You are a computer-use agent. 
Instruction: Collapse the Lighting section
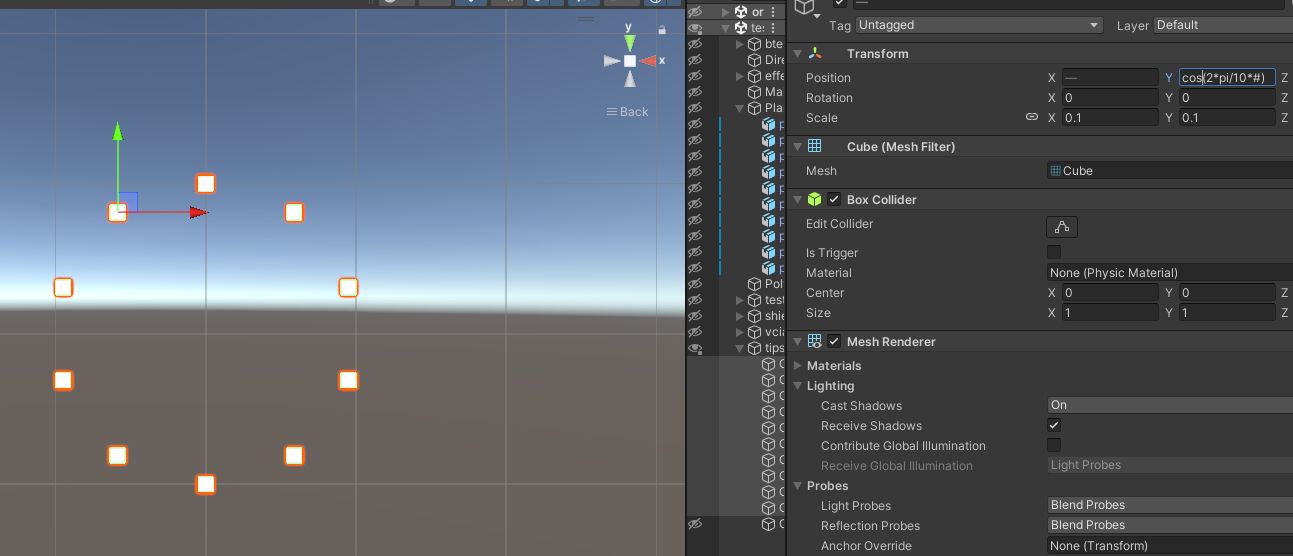797,386
